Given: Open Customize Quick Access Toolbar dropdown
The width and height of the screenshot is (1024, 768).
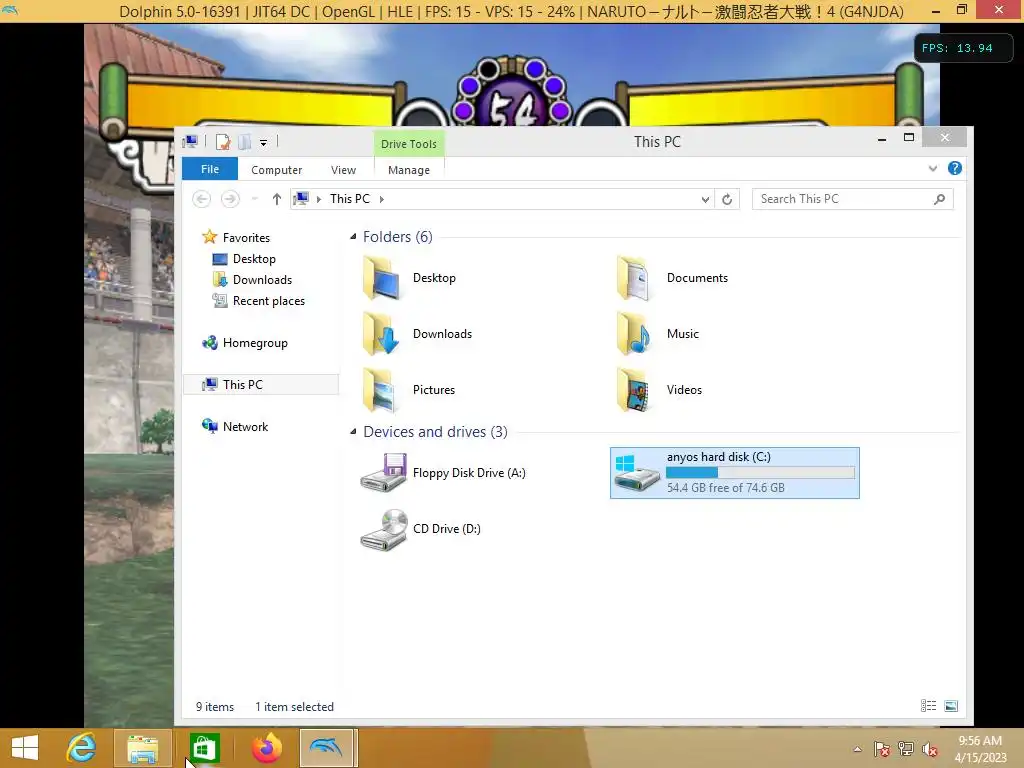Looking at the screenshot, I should pyautogui.click(x=263, y=142).
